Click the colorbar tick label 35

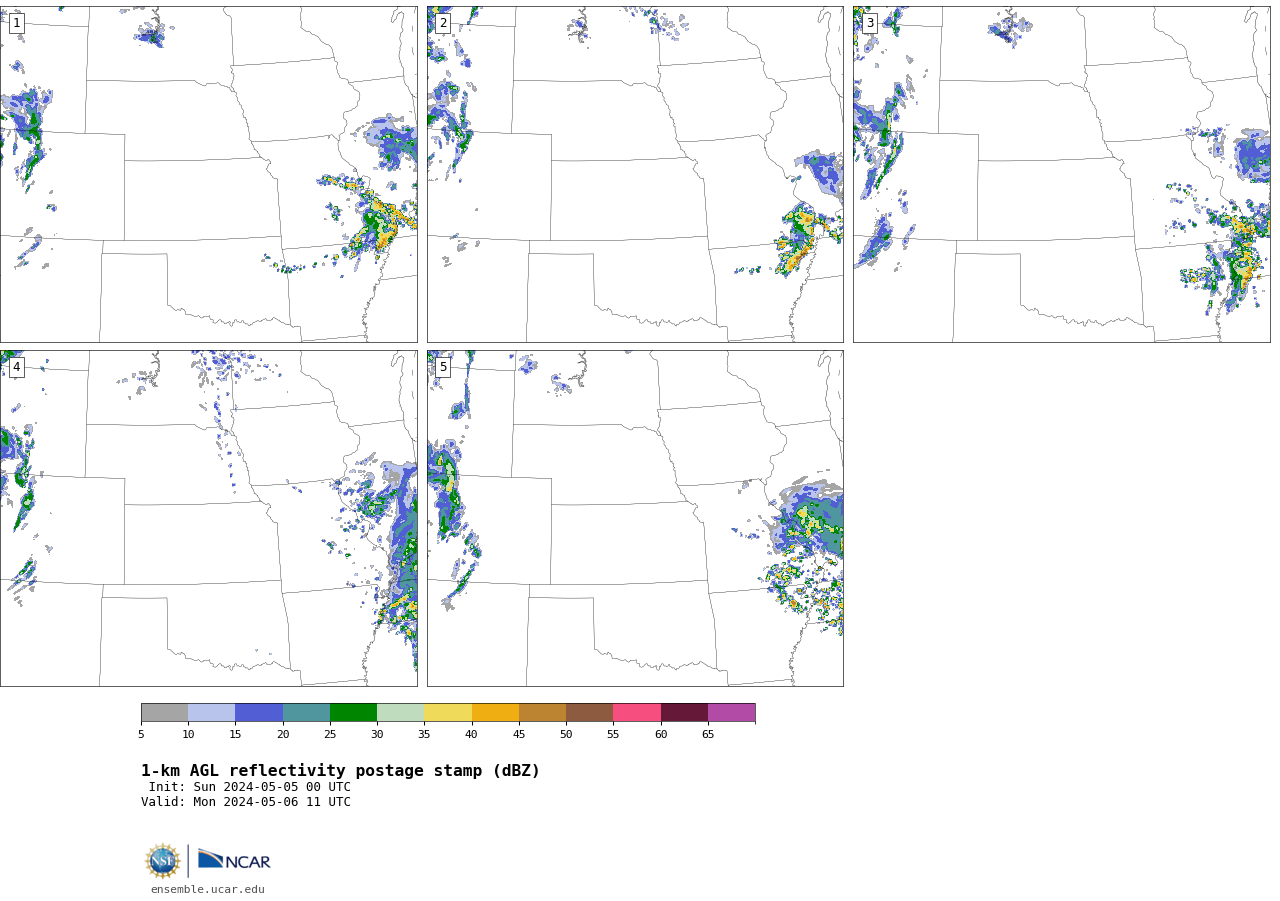click(x=424, y=735)
